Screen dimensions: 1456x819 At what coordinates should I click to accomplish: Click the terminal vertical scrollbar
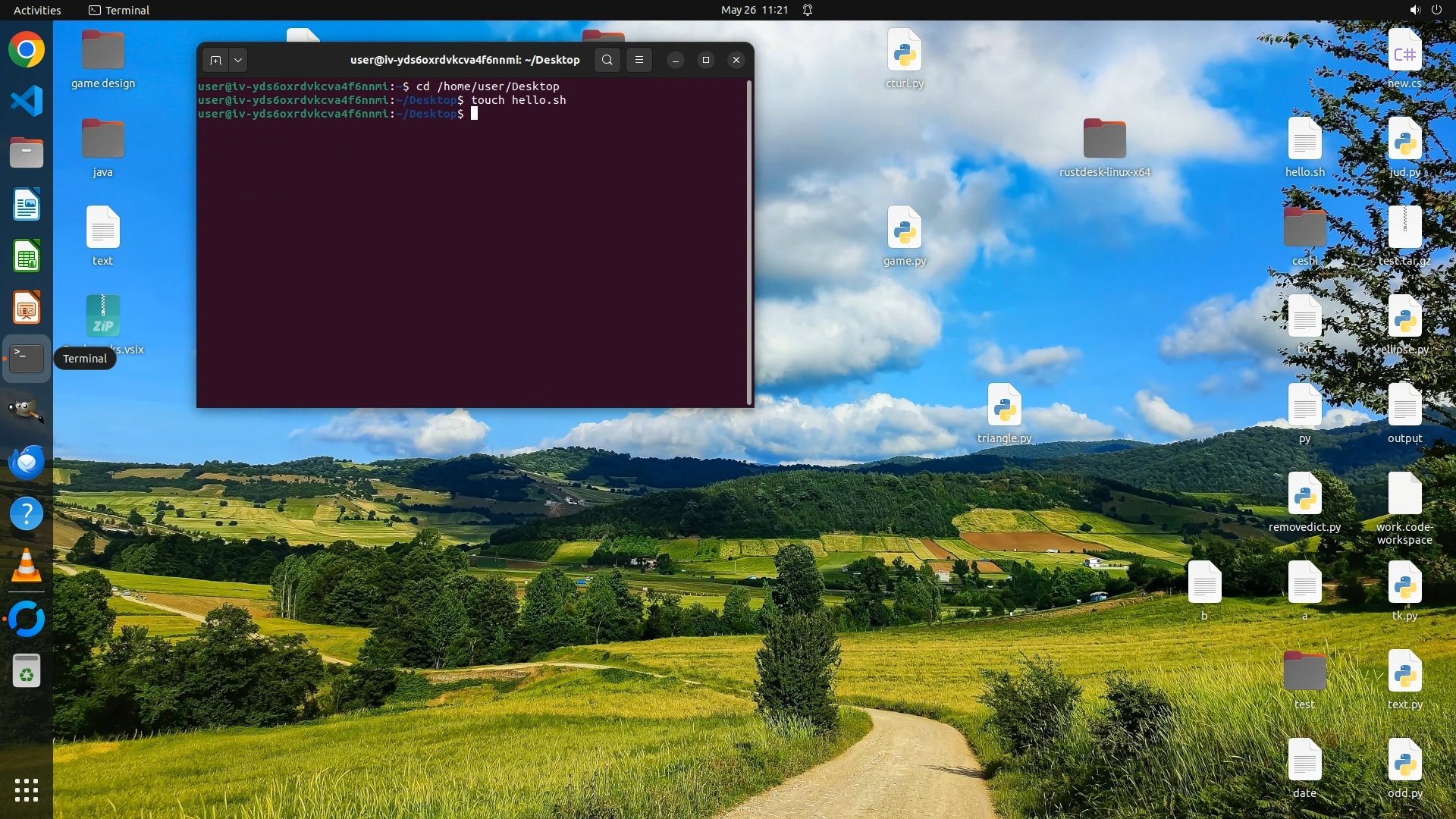tap(749, 241)
